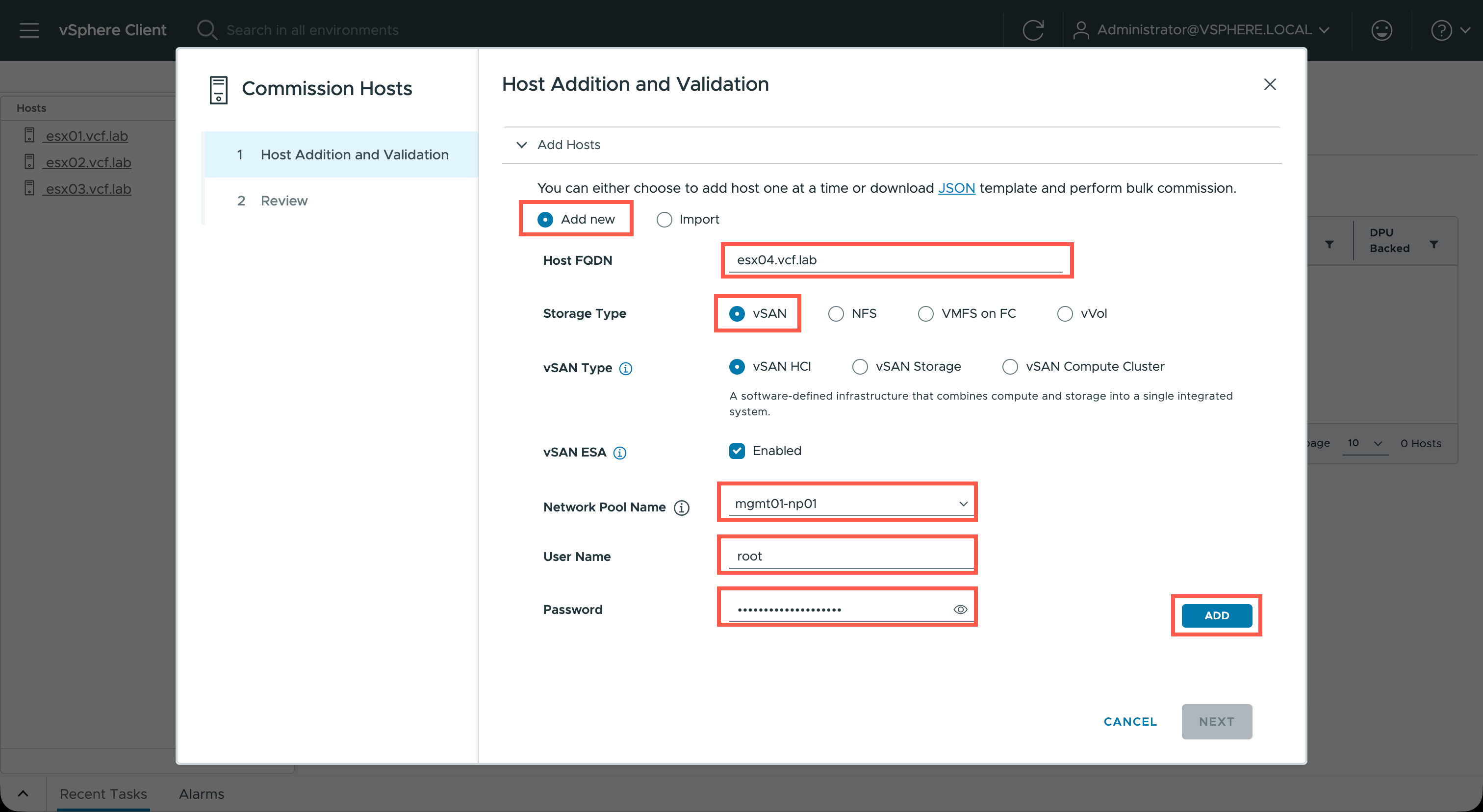Viewport: 1483px width, 812px height.
Task: Uncheck the vSAN ESA Enabled checkbox
Action: [x=737, y=451]
